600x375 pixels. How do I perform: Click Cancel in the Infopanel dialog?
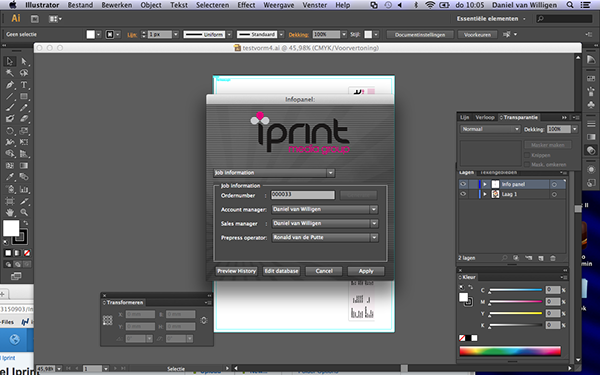[x=324, y=271]
